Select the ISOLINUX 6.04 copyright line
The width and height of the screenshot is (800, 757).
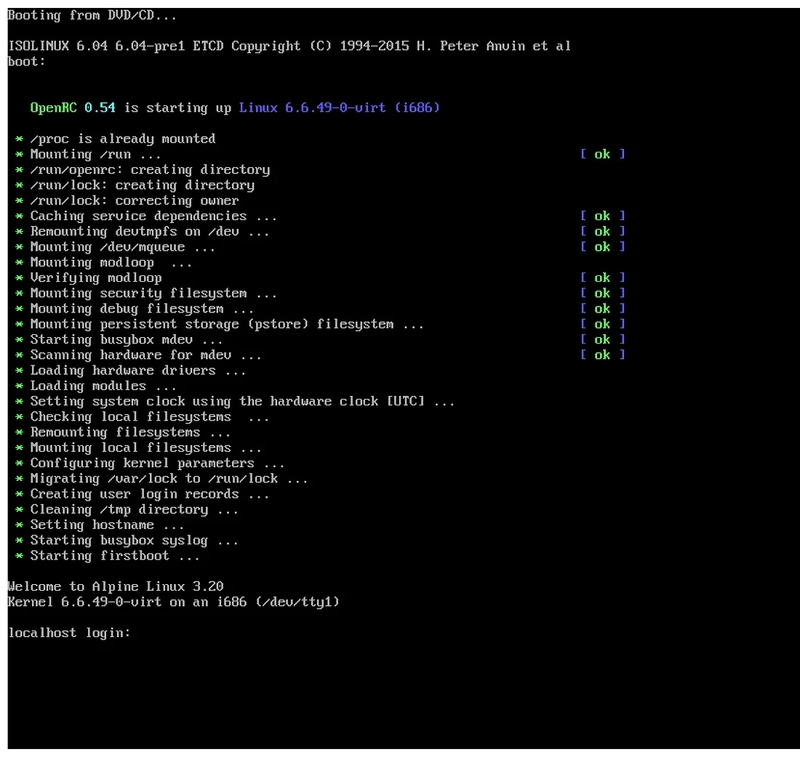click(x=289, y=46)
